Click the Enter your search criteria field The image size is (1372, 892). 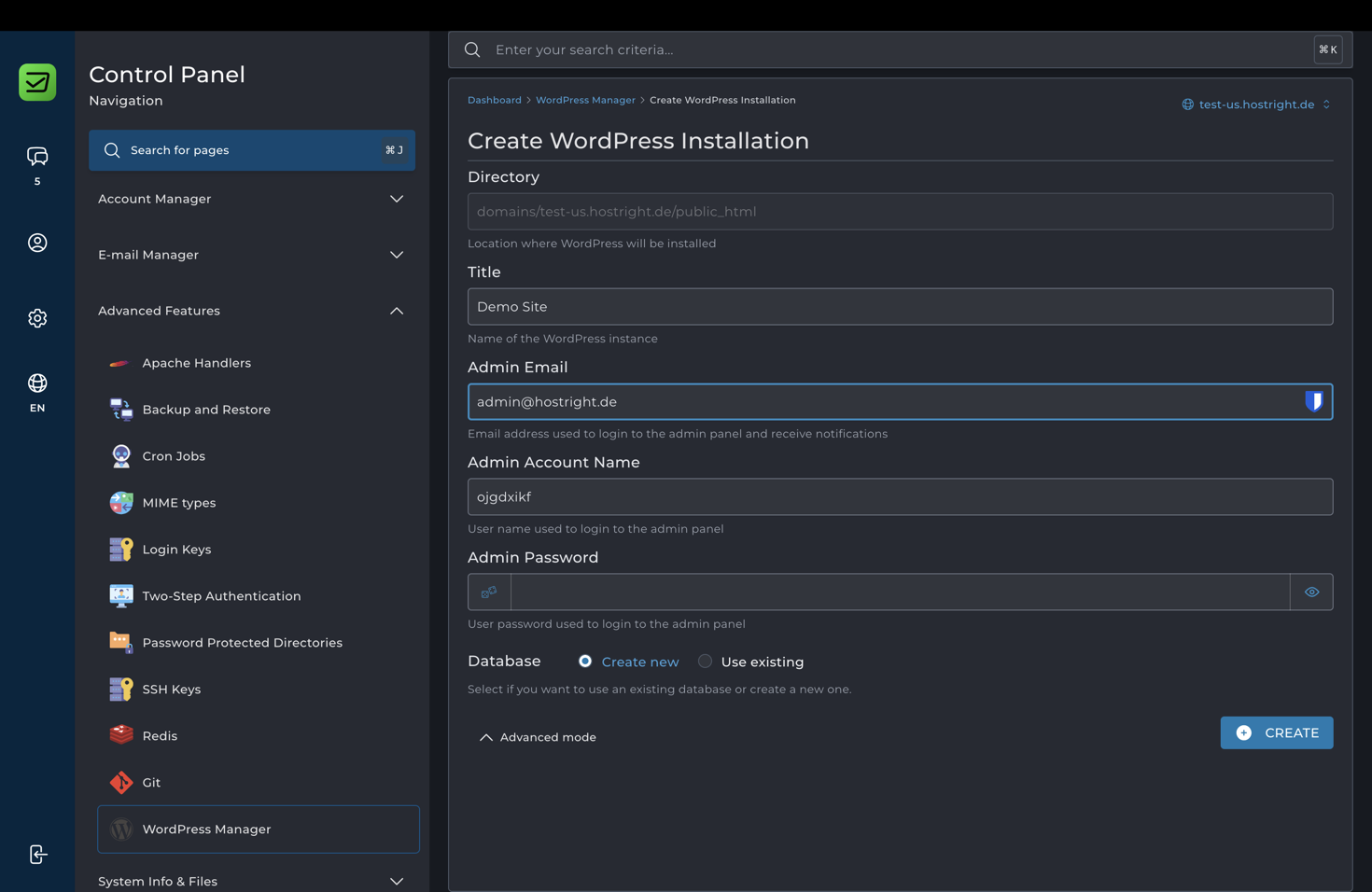tap(900, 49)
